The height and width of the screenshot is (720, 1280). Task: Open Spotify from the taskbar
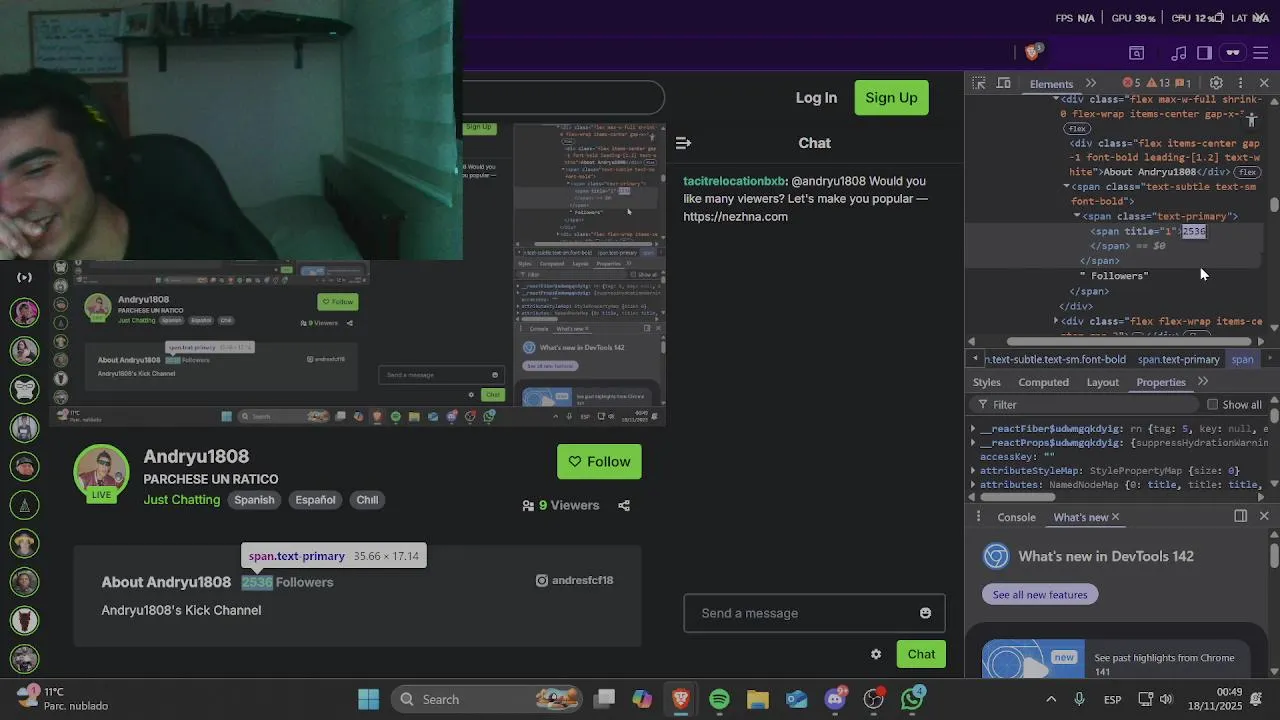719,699
